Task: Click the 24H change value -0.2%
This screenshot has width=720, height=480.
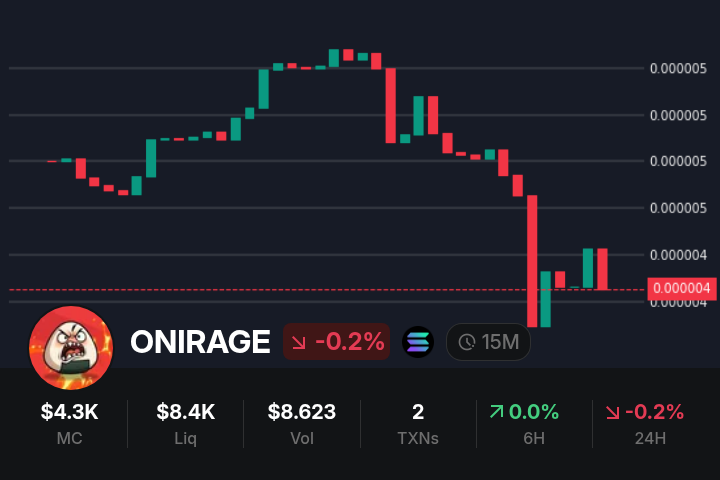Action: click(x=654, y=411)
